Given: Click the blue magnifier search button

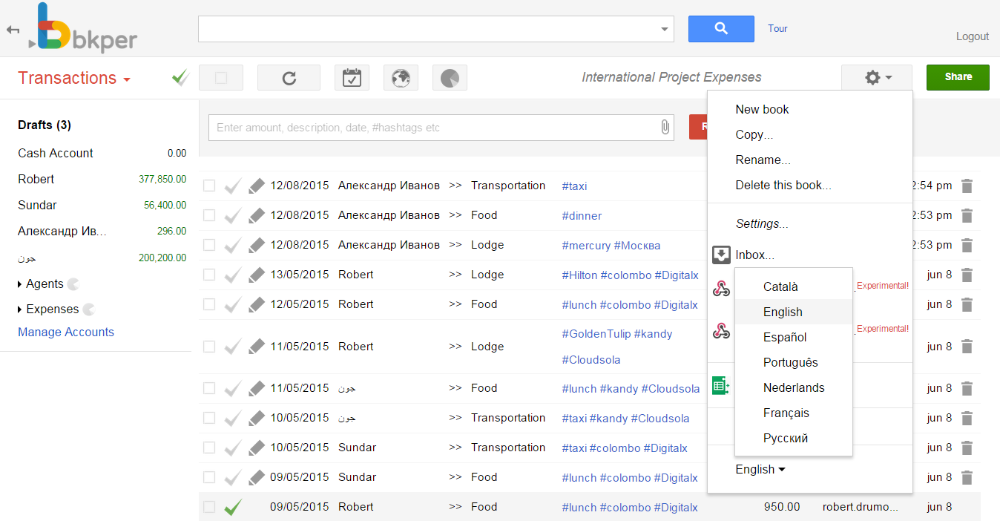Looking at the screenshot, I should tap(721, 29).
